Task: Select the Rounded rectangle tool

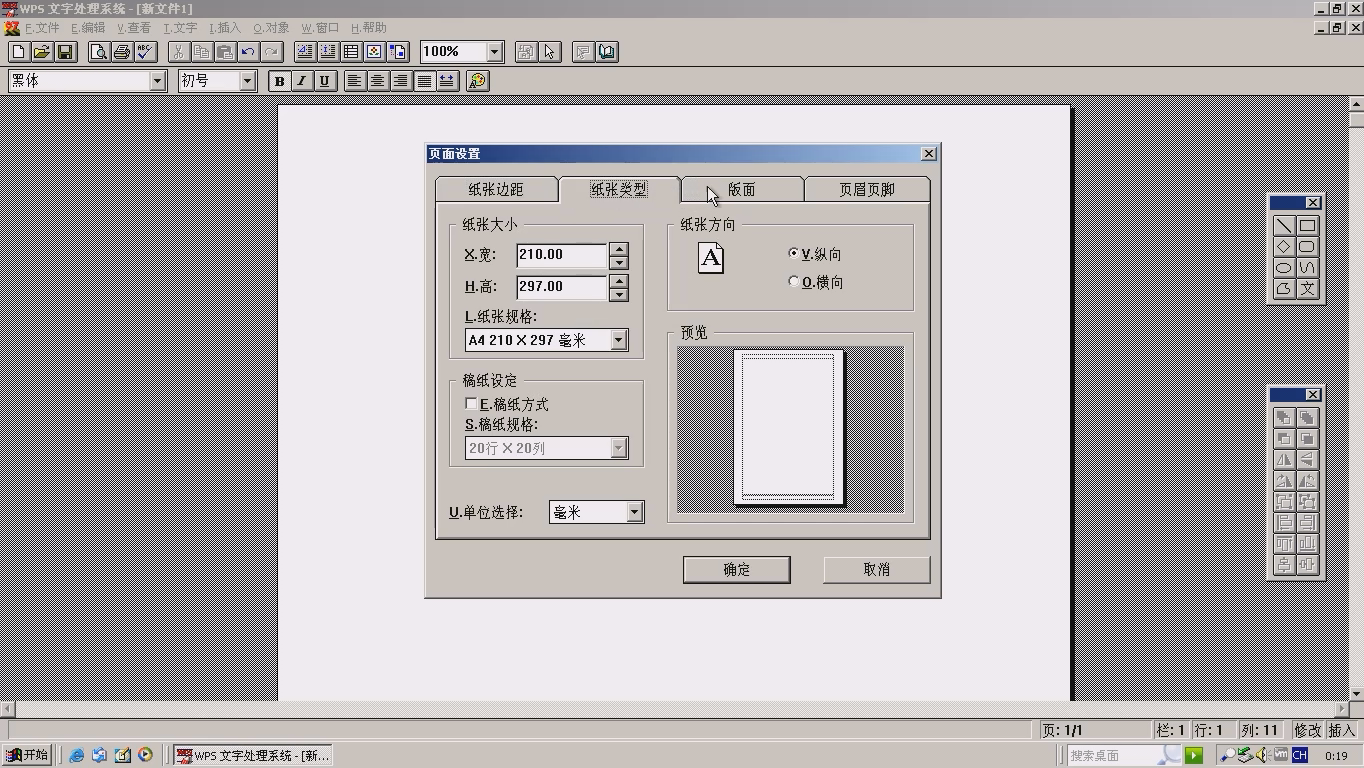Action: click(x=1307, y=247)
